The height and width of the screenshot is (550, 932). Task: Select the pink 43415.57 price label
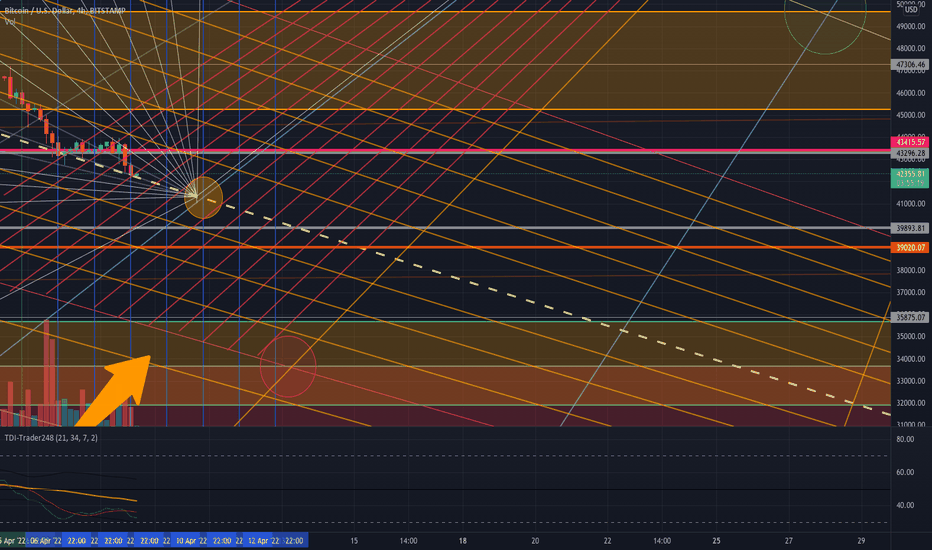910,142
